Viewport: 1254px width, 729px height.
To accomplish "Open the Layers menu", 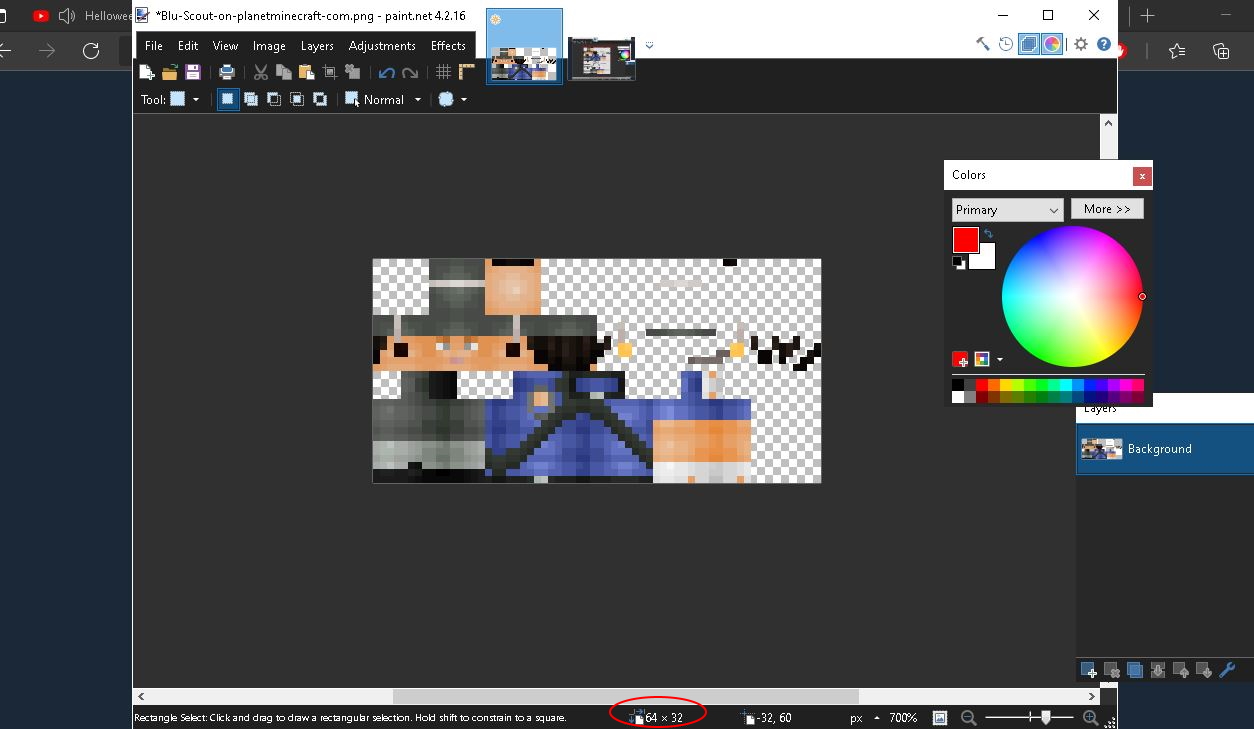I will click(317, 45).
